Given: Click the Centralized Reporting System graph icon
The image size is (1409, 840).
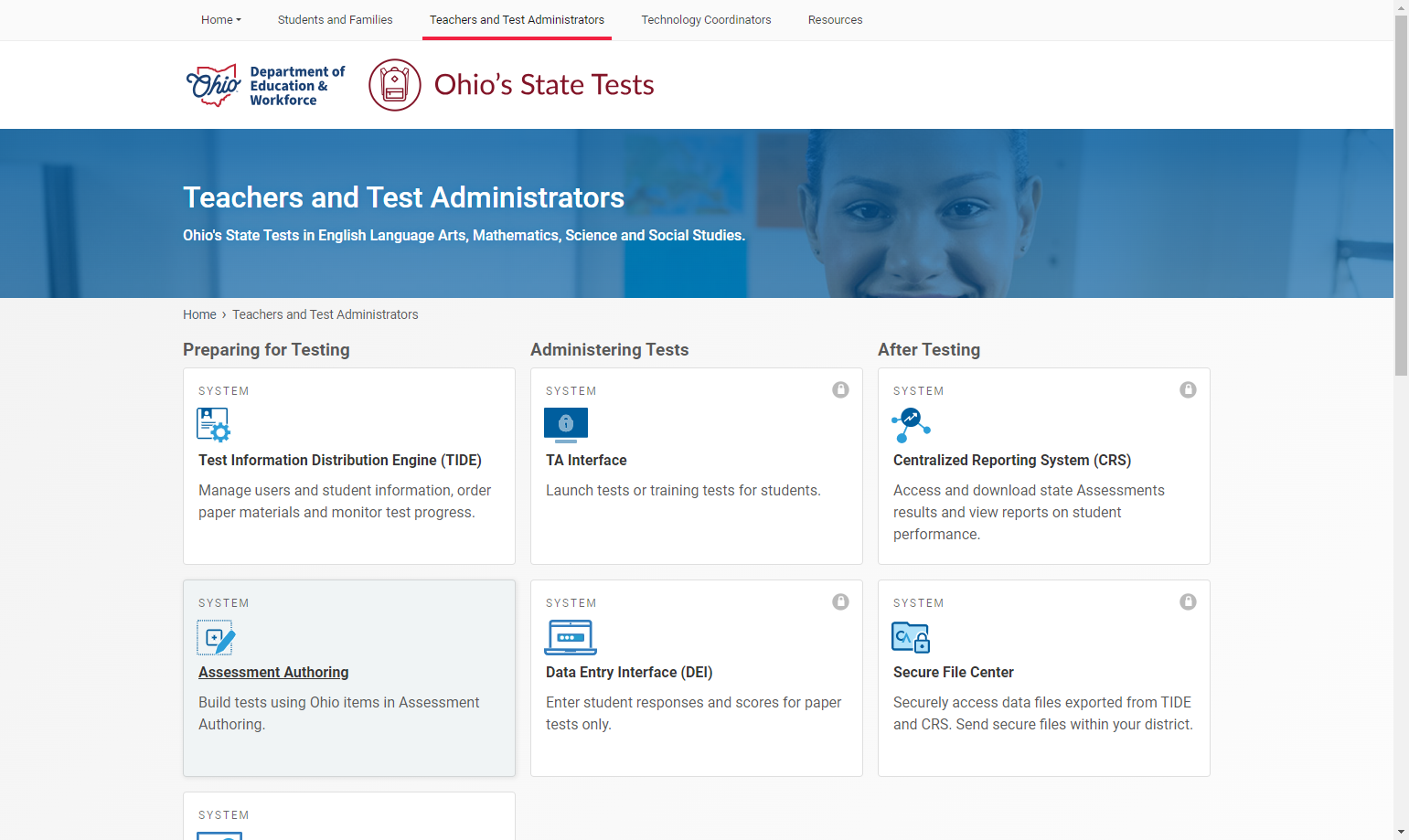Looking at the screenshot, I should 911,425.
